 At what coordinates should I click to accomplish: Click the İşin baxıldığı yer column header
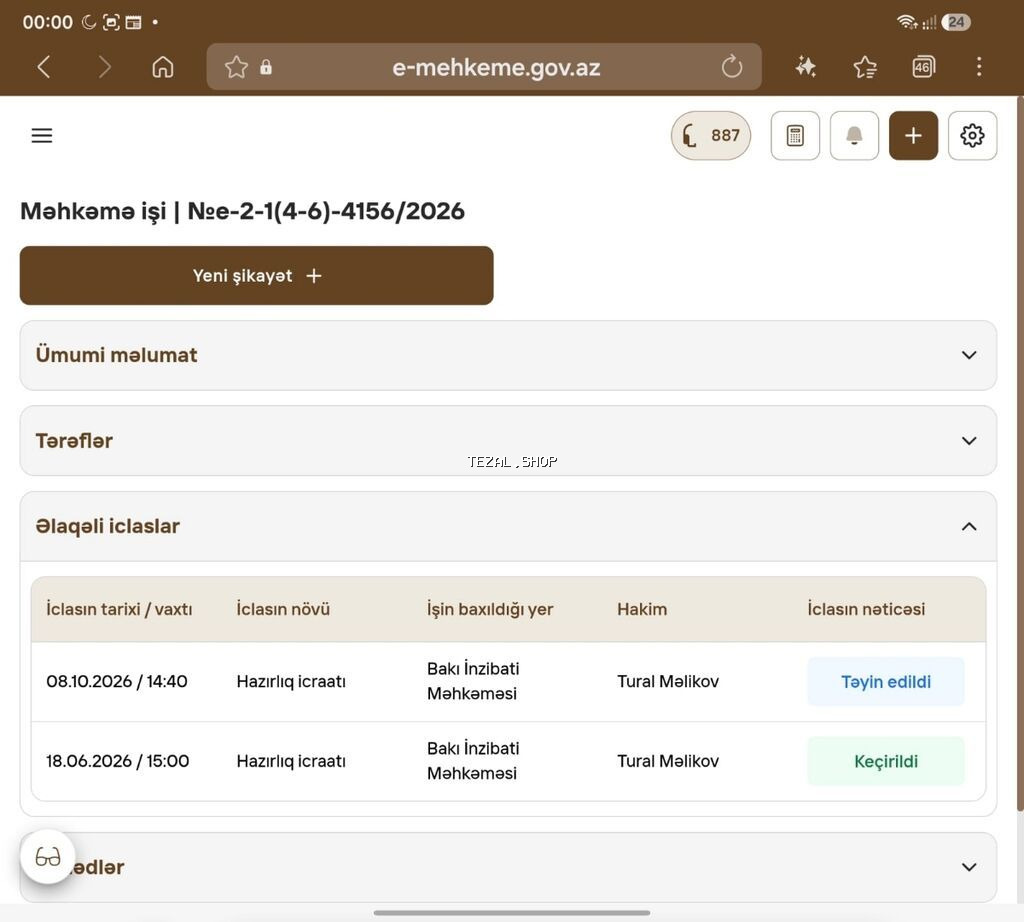tap(490, 609)
